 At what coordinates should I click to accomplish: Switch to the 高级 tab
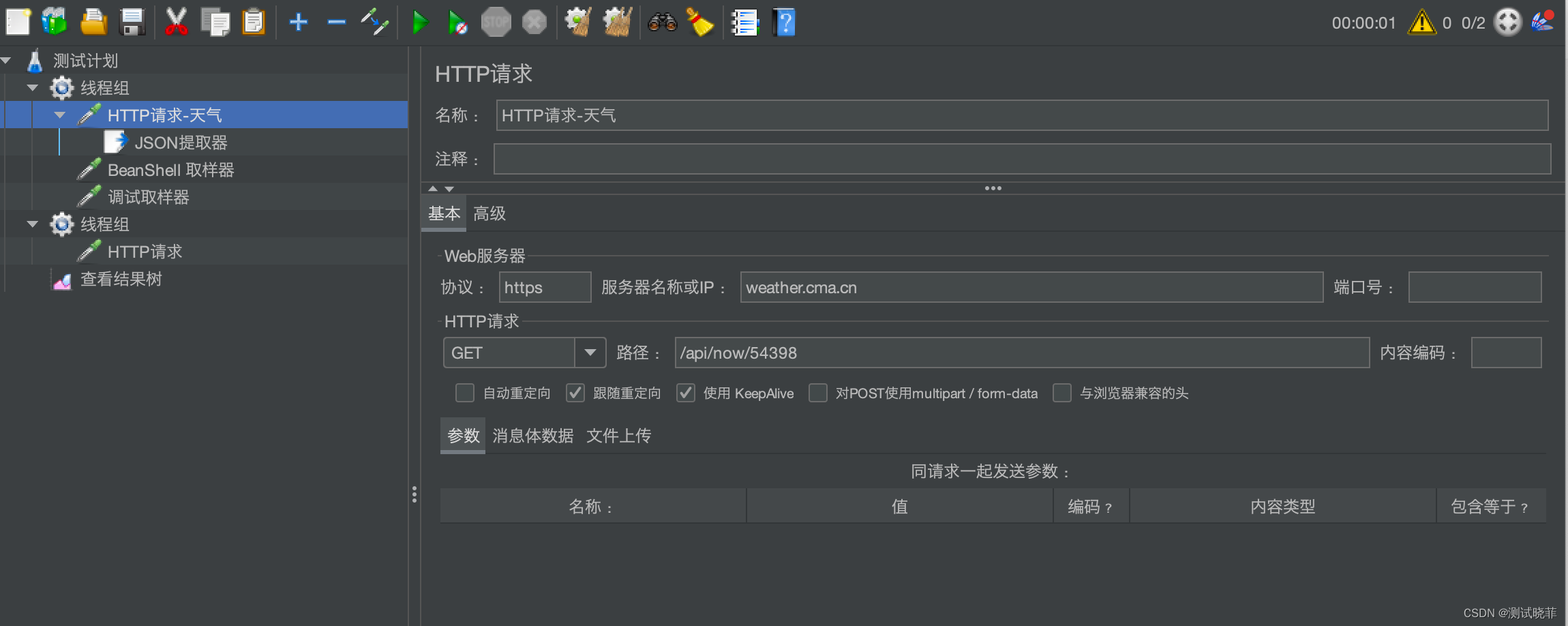click(x=488, y=213)
